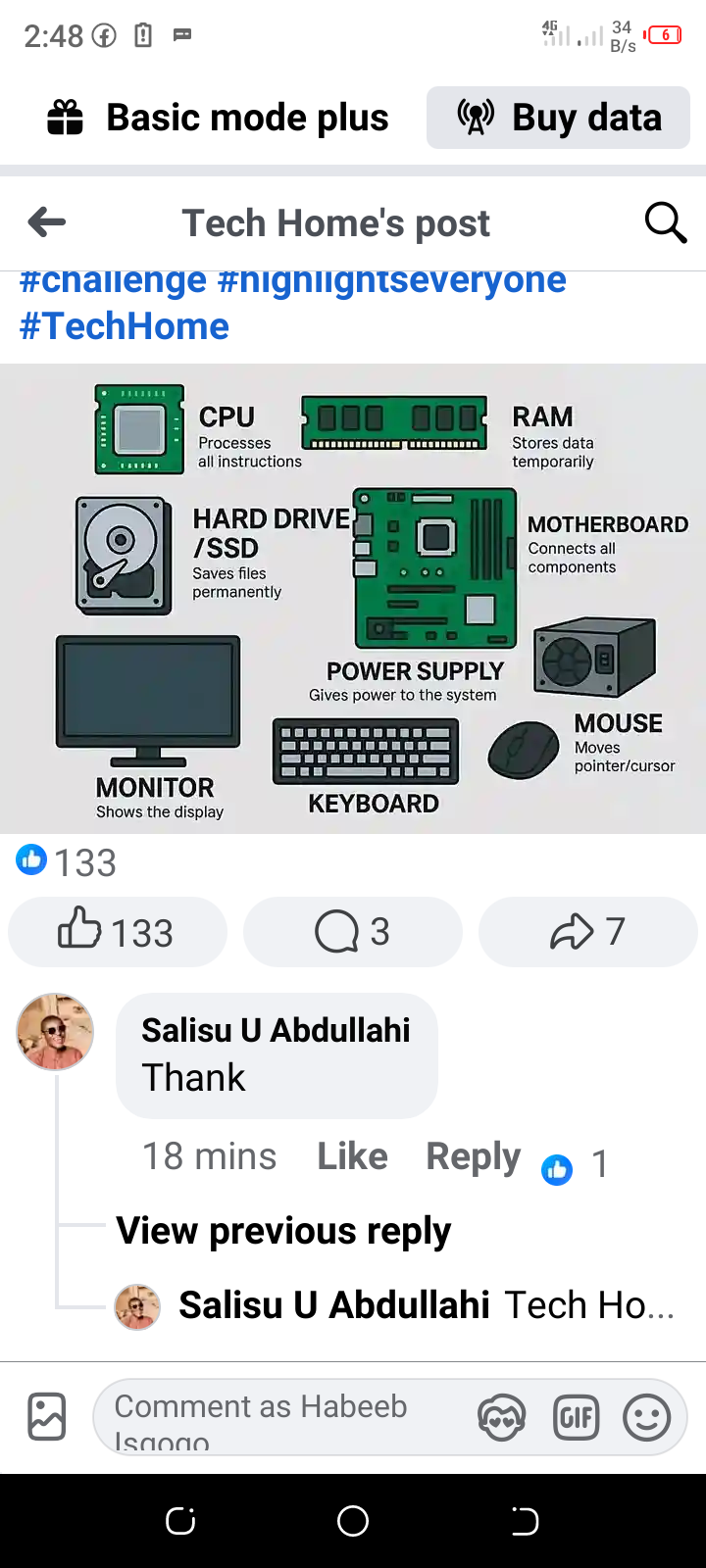The width and height of the screenshot is (706, 1568).
Task: Tap the back arrow icon
Action: pyautogui.click(x=47, y=222)
